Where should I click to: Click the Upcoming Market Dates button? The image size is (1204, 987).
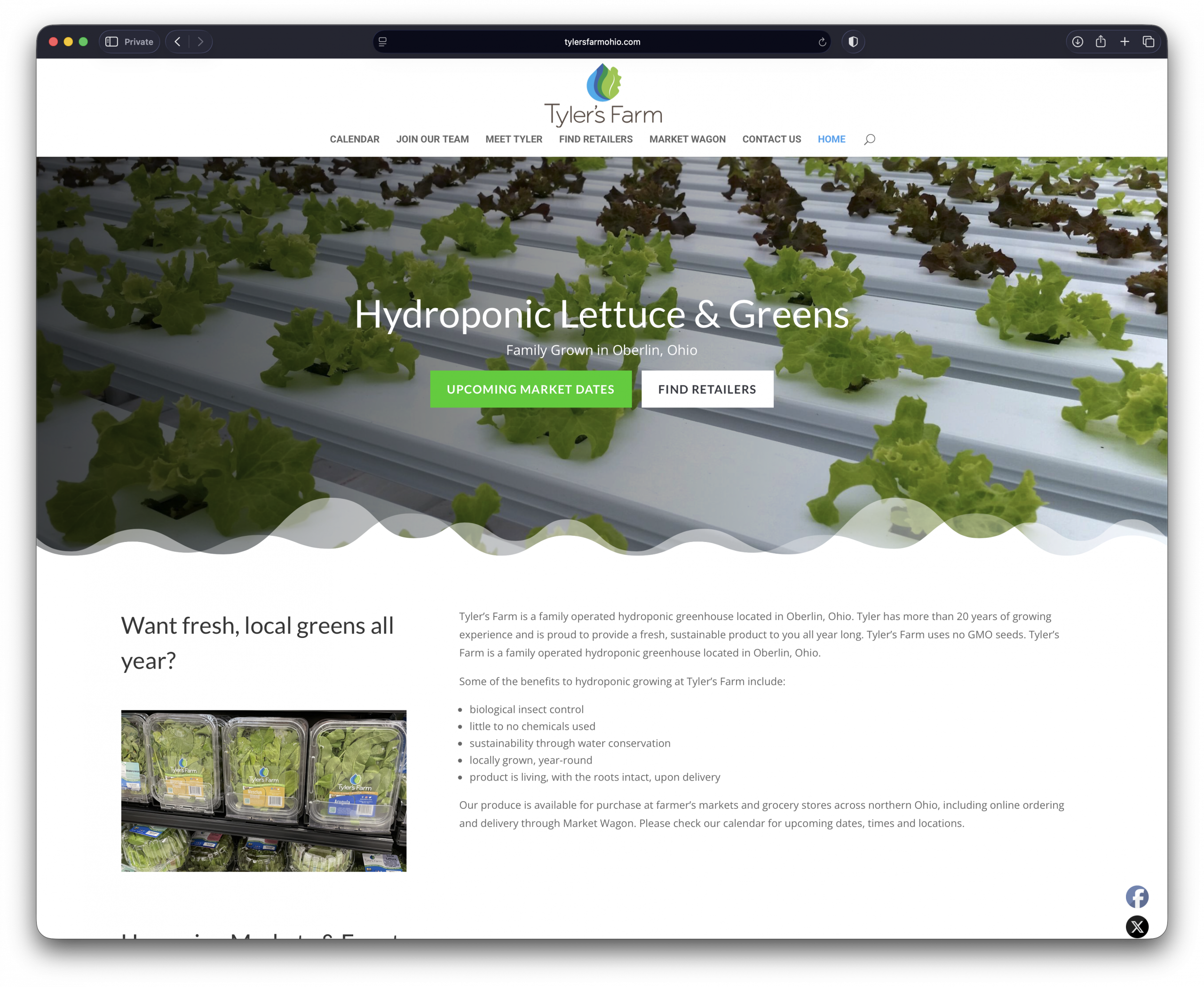[x=531, y=389]
